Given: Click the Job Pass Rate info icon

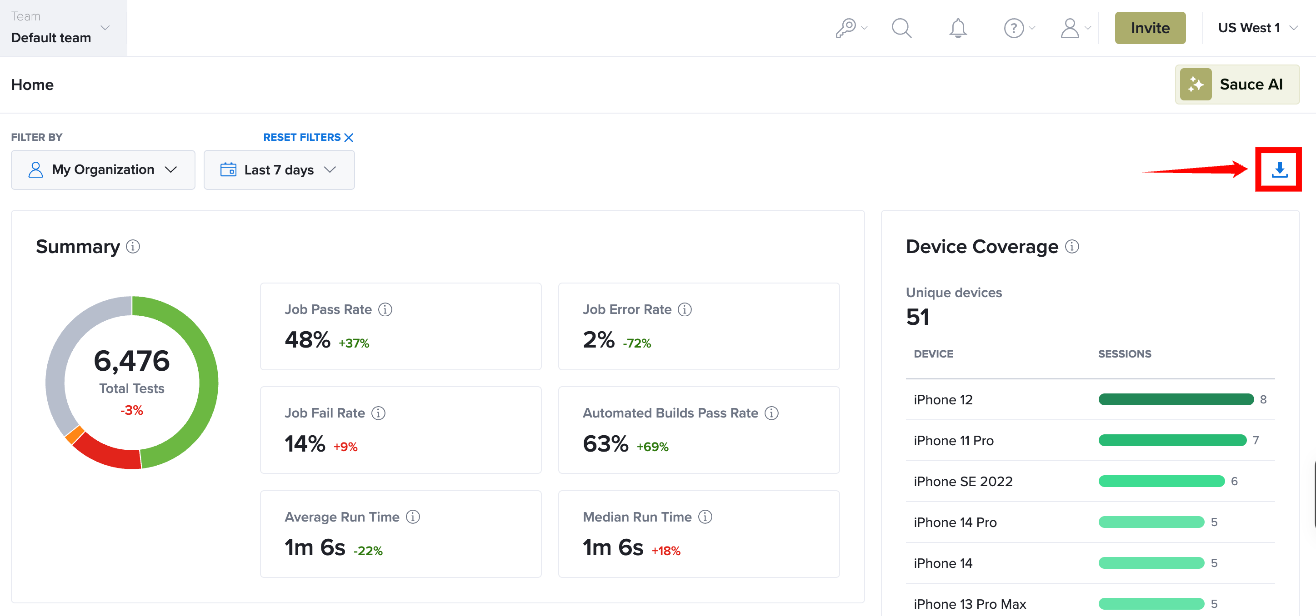Looking at the screenshot, I should click(385, 310).
